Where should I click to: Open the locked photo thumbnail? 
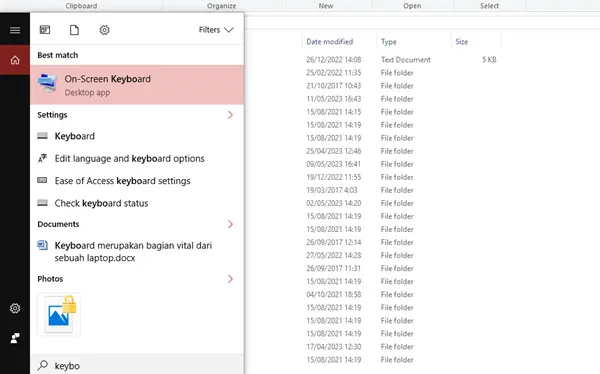(x=59, y=315)
